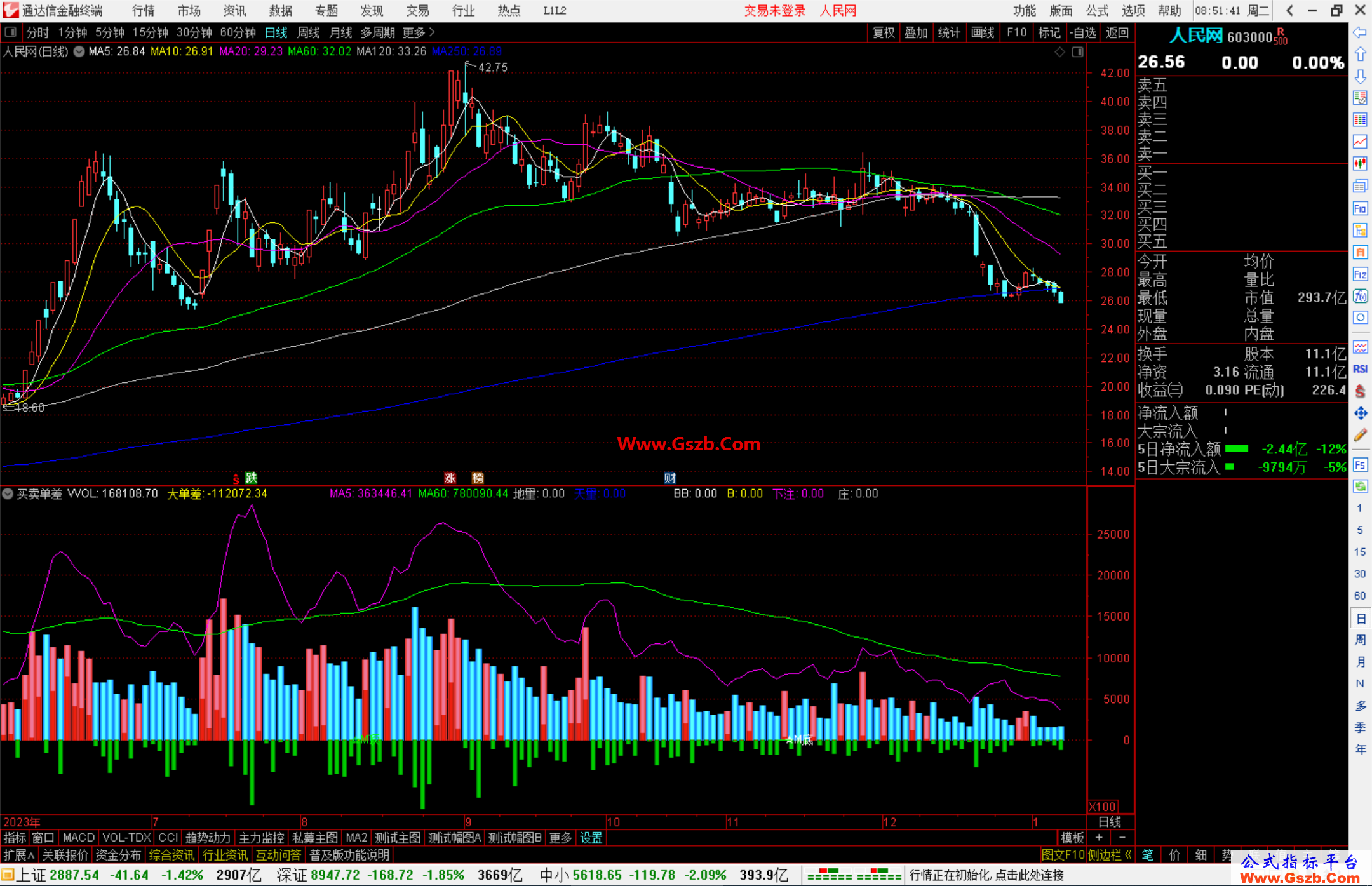Select the 60-minute period in right sidebar
This screenshot has width=1372, height=886.
pyautogui.click(x=1360, y=596)
